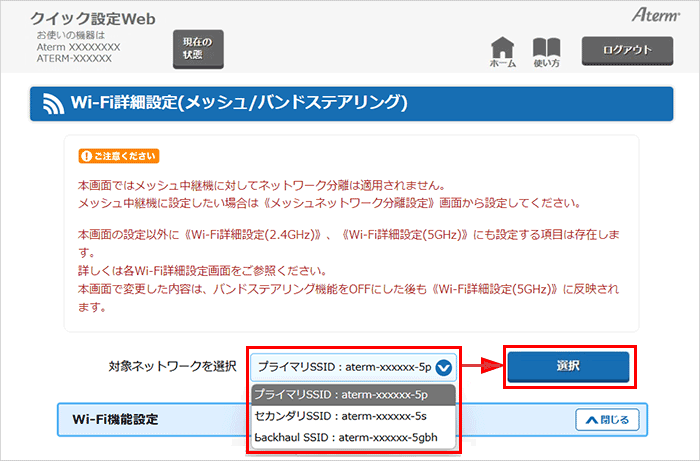Collapse the Wi-Fi機能設定 section header
The height and width of the screenshot is (461, 700).
coord(300,419)
